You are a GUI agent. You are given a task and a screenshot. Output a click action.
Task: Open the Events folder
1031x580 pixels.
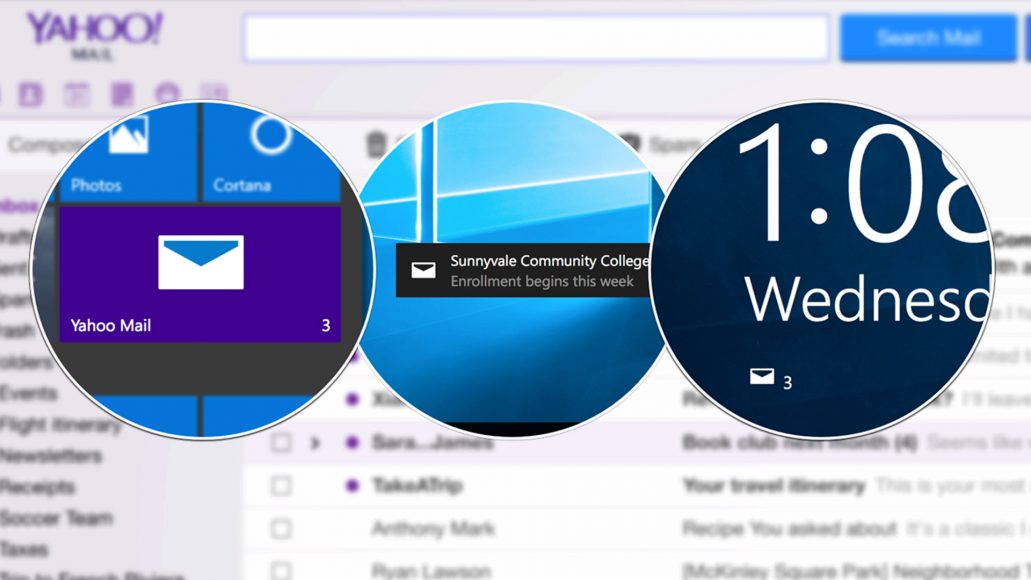28,393
